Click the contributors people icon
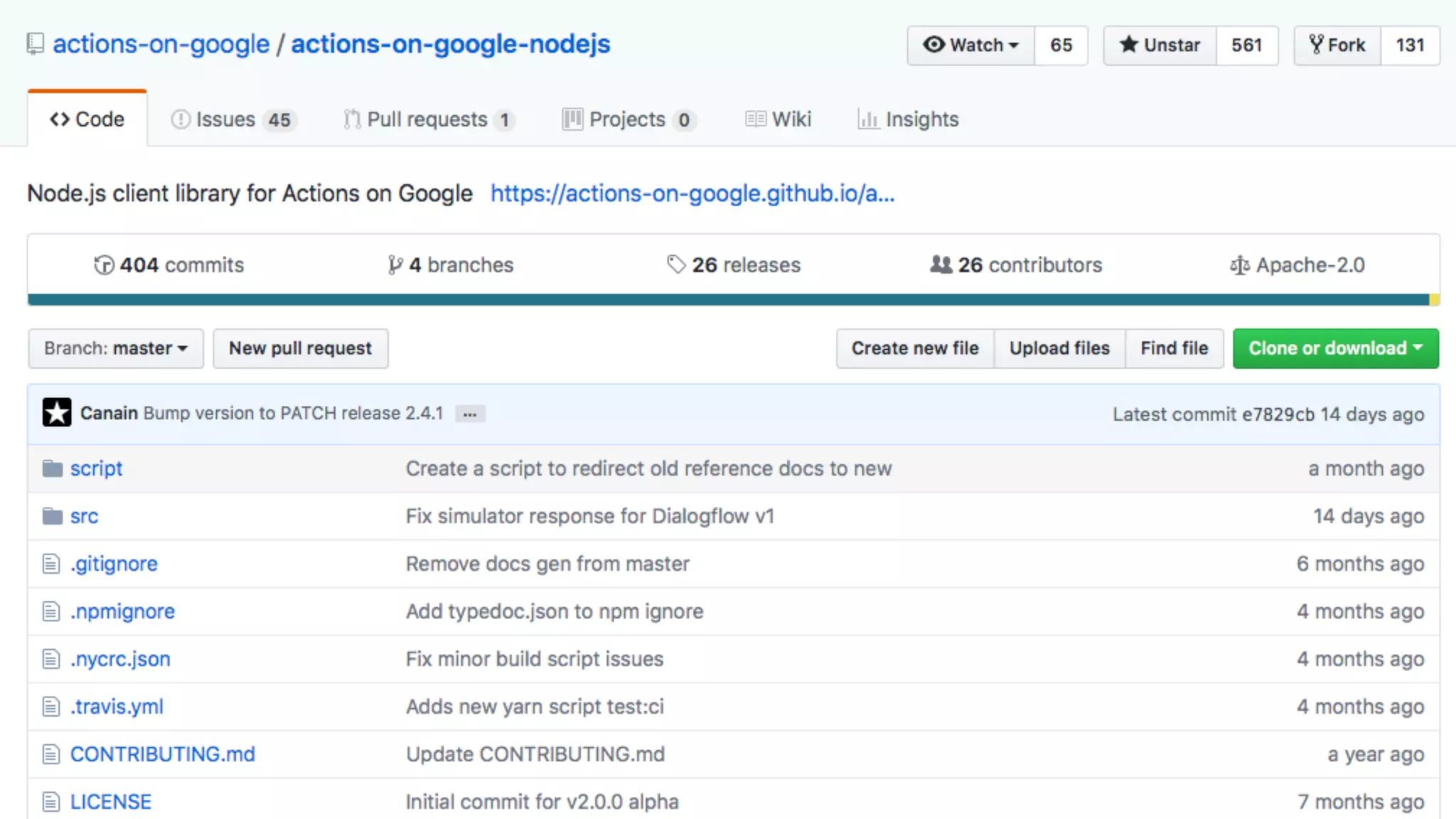The image size is (1456, 819). [x=941, y=264]
